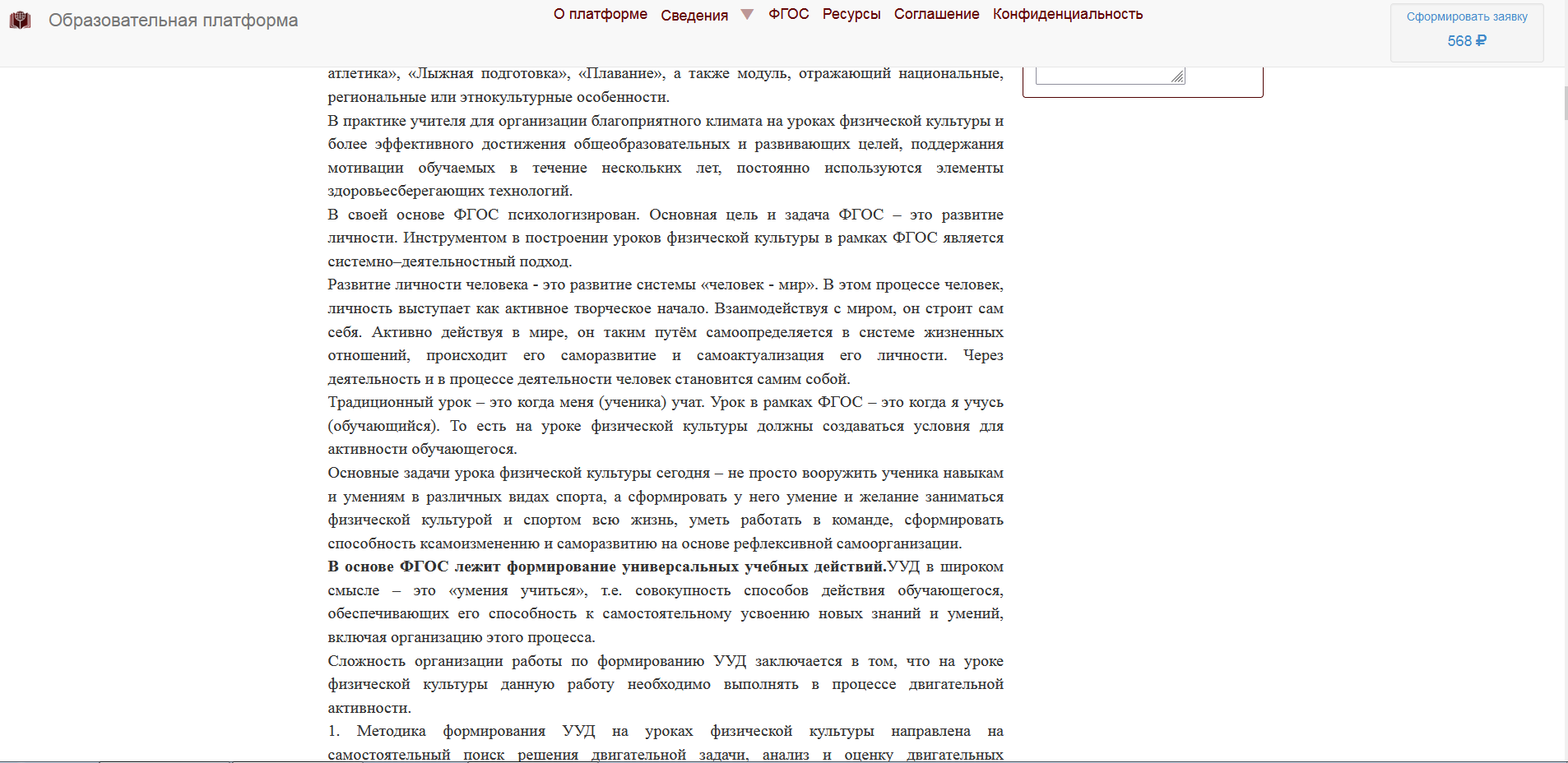Click the page vertical scrollbar thumb
Screen dimensions: 1568x763
tap(1565, 103)
